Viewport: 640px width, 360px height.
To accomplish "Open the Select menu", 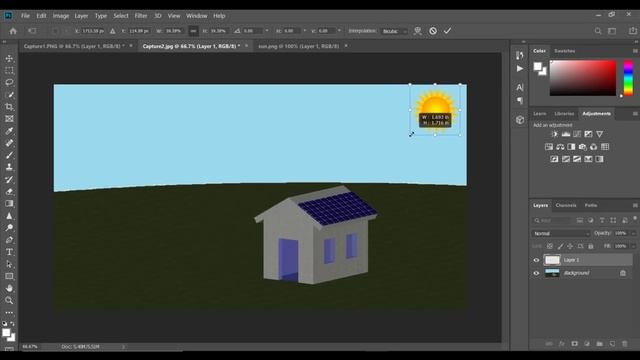I will pyautogui.click(x=121, y=16).
